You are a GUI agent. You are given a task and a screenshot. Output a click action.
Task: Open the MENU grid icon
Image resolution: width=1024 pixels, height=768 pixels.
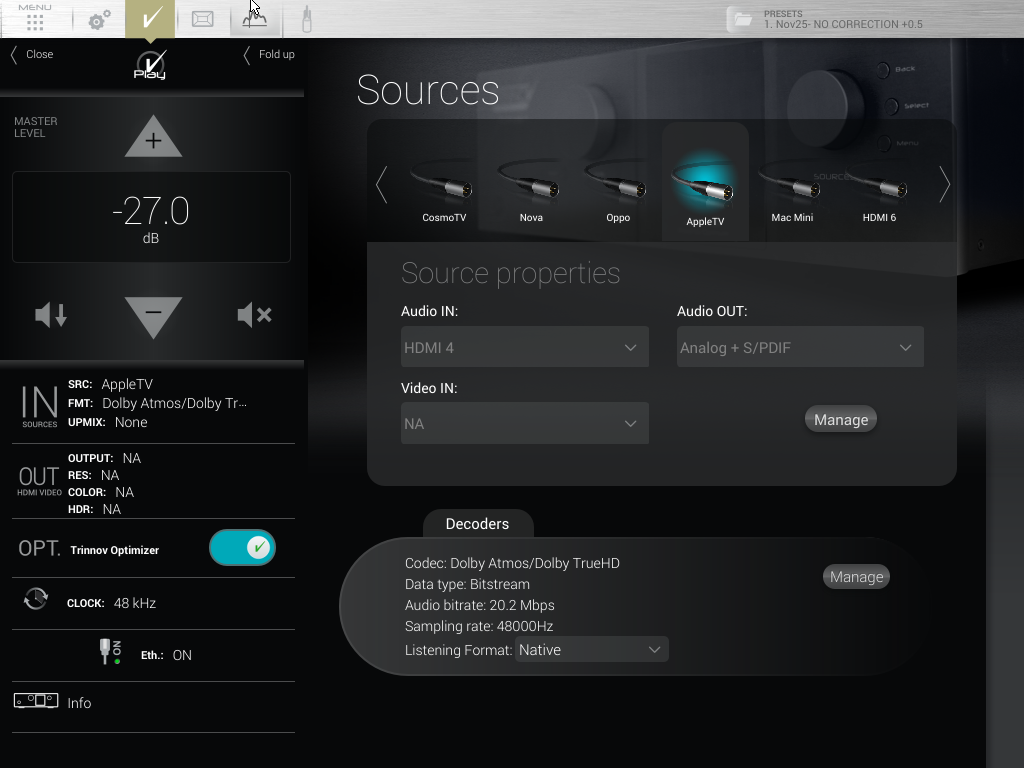(35, 18)
